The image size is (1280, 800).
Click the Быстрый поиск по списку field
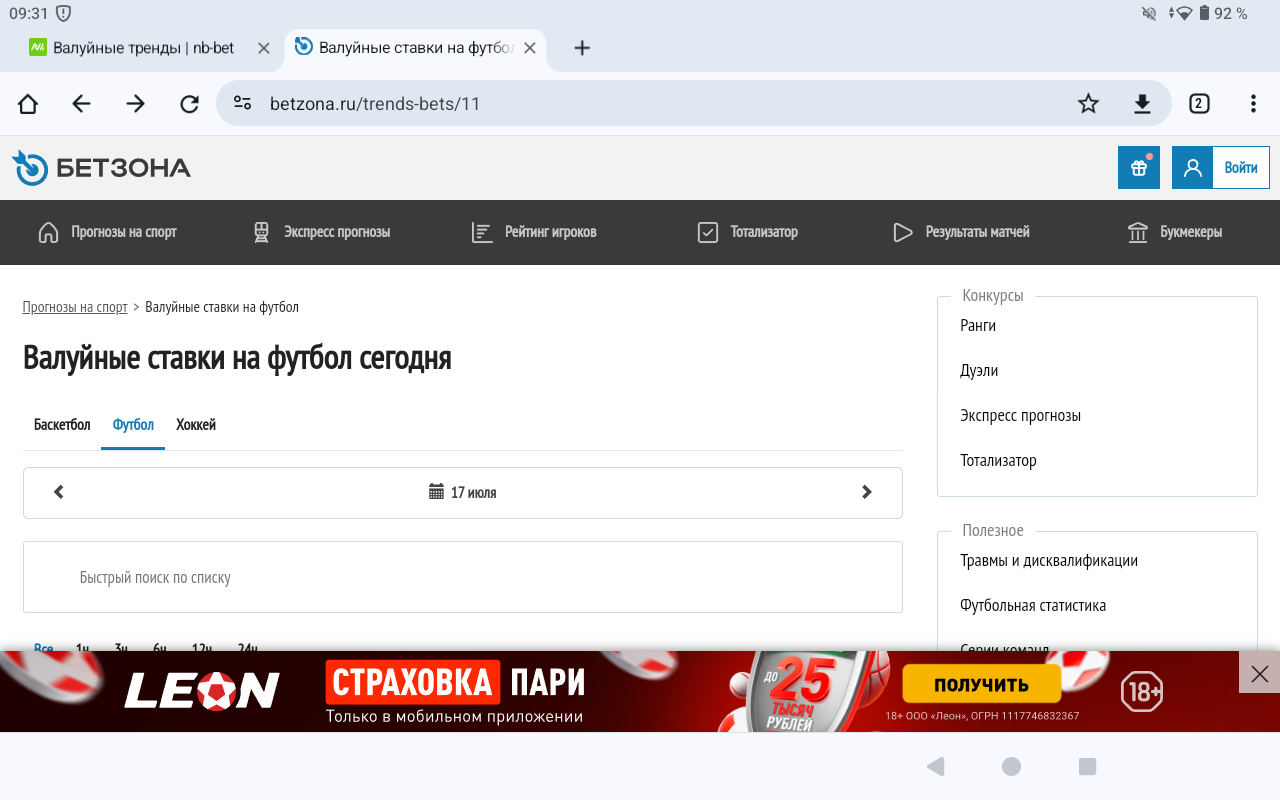click(x=462, y=577)
